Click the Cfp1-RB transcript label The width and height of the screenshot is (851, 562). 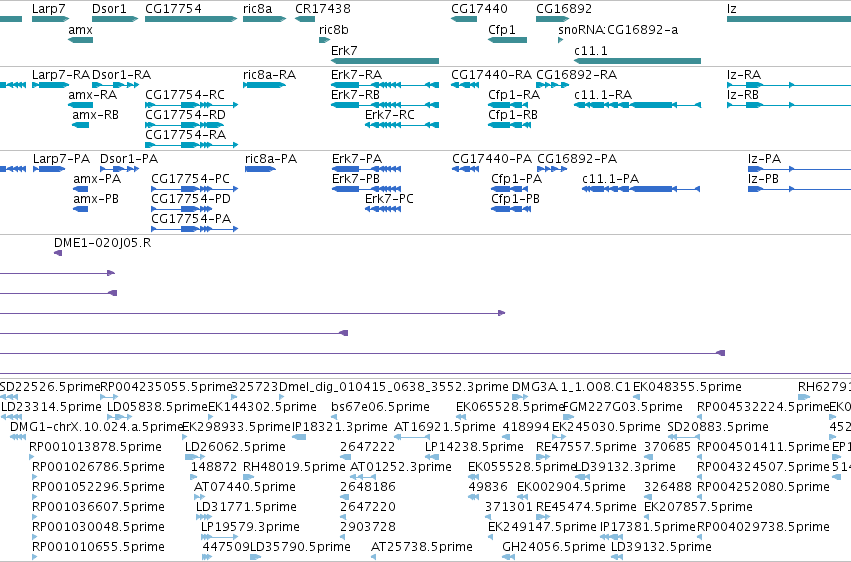click(x=513, y=114)
